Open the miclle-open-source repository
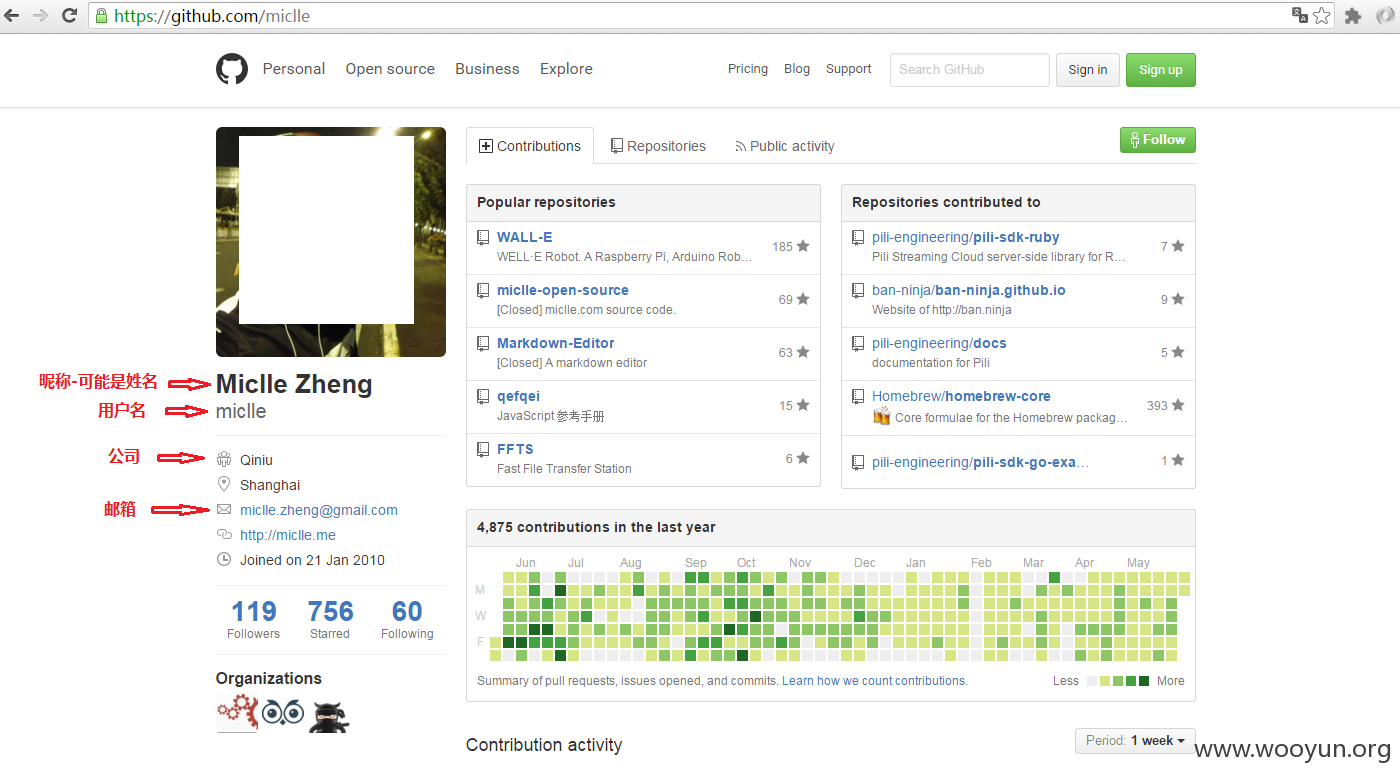1400x778 pixels. coord(563,290)
